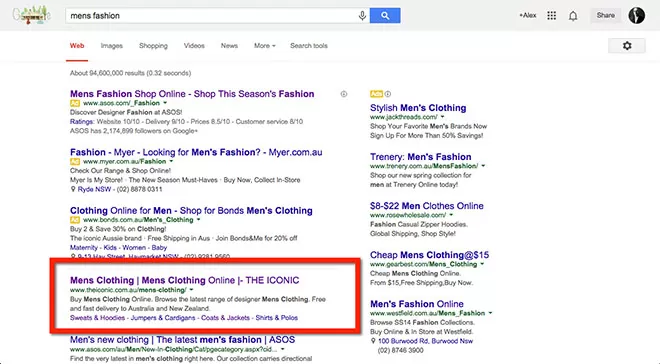Click Ad badge beside www.bonds.com.au URL

coord(75,220)
